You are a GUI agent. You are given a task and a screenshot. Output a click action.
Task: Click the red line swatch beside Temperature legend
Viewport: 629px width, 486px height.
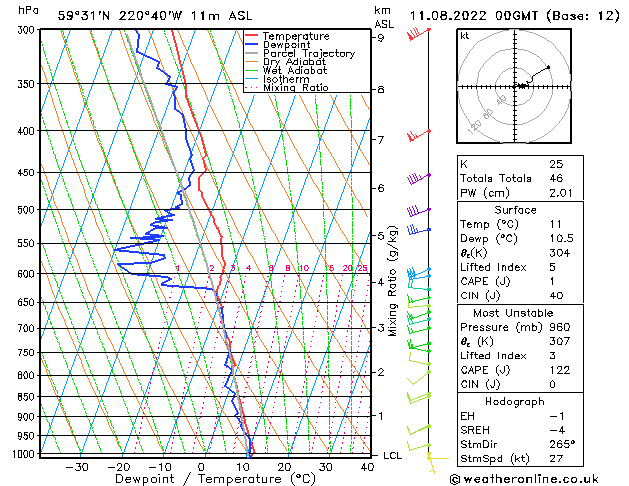coord(252,36)
